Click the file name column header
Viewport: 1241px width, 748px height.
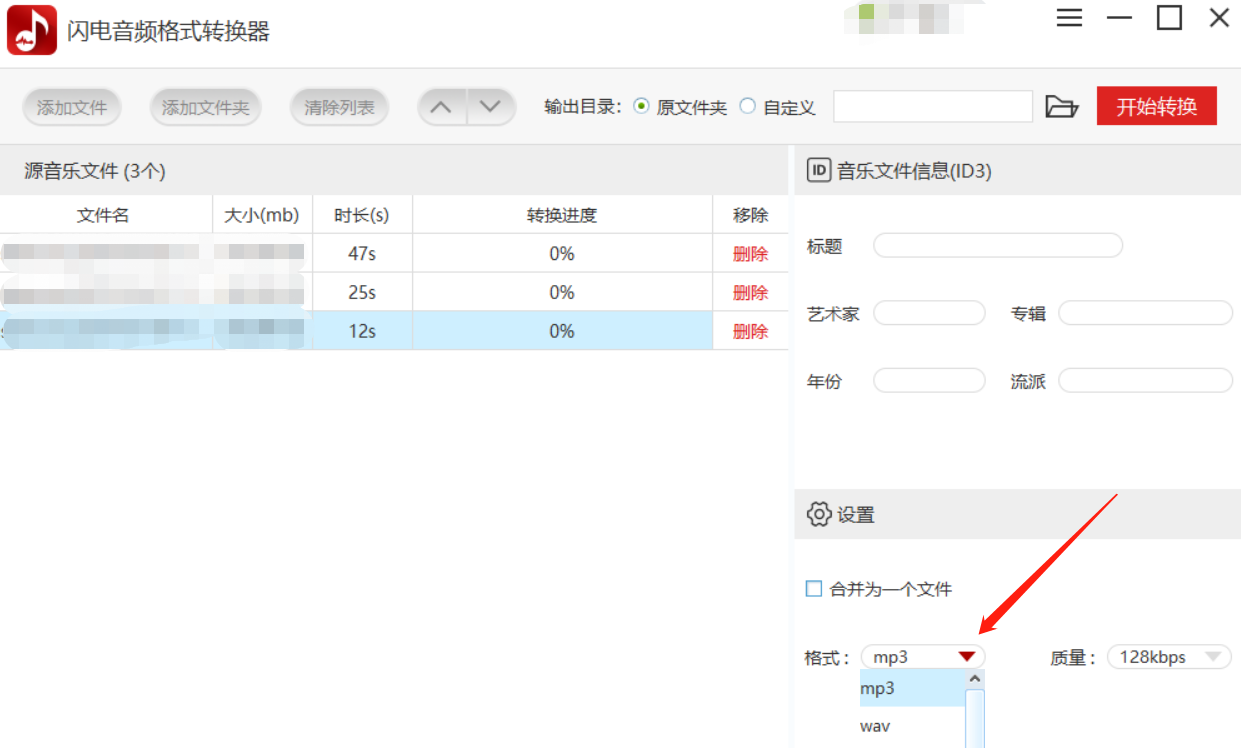point(106,215)
